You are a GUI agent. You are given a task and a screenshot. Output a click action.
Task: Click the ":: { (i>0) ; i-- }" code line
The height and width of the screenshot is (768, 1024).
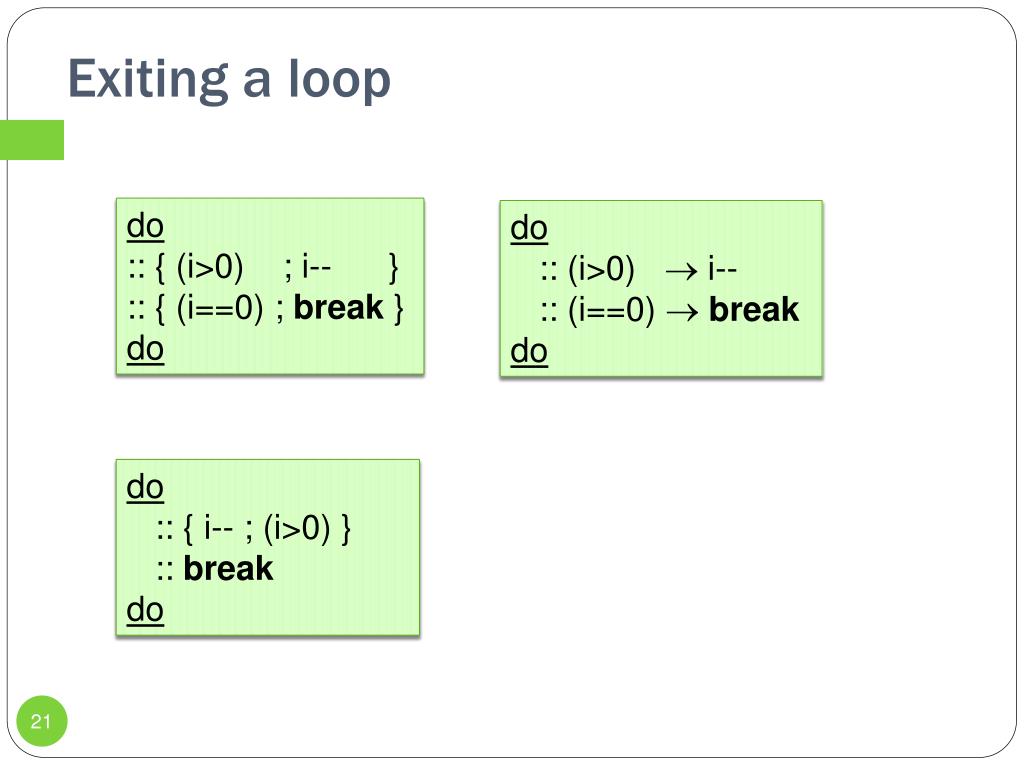pyautogui.click(x=264, y=267)
